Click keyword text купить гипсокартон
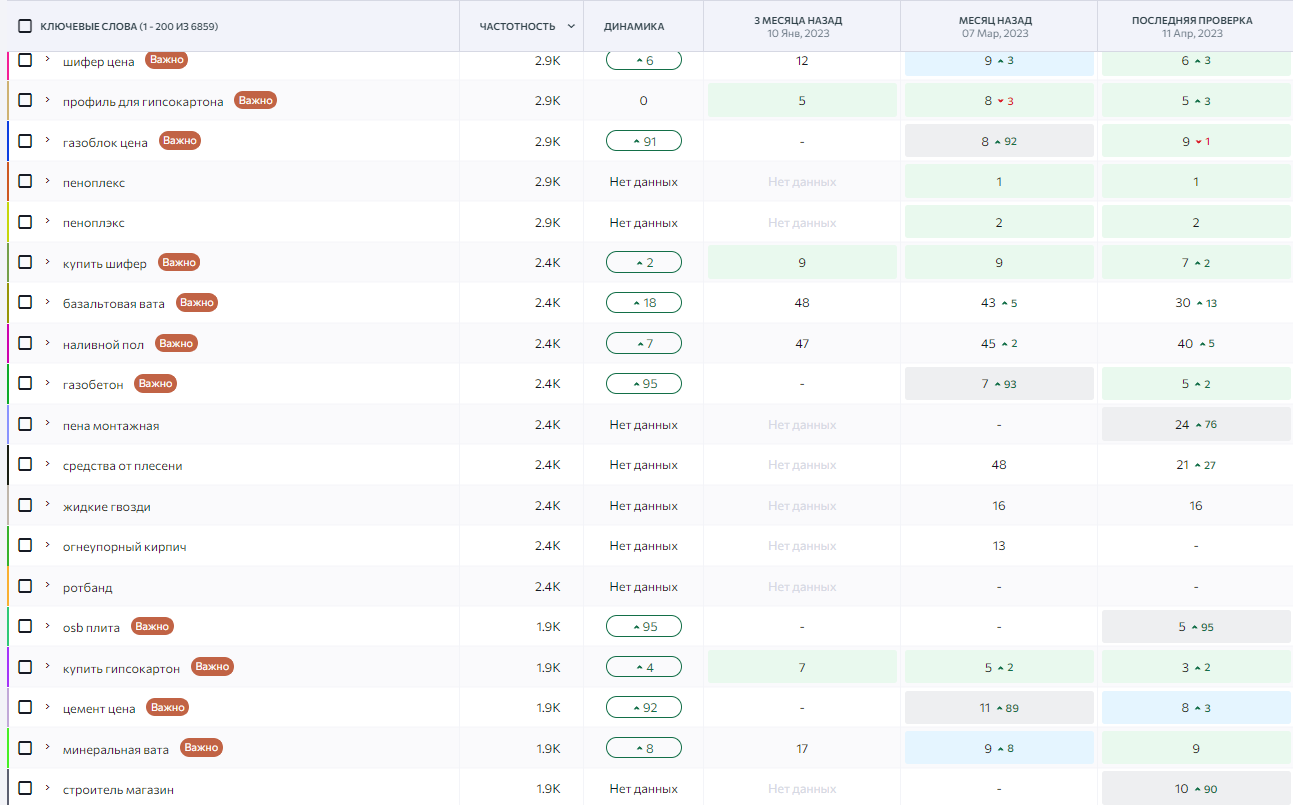This screenshot has height=805, width=1293. (122, 668)
